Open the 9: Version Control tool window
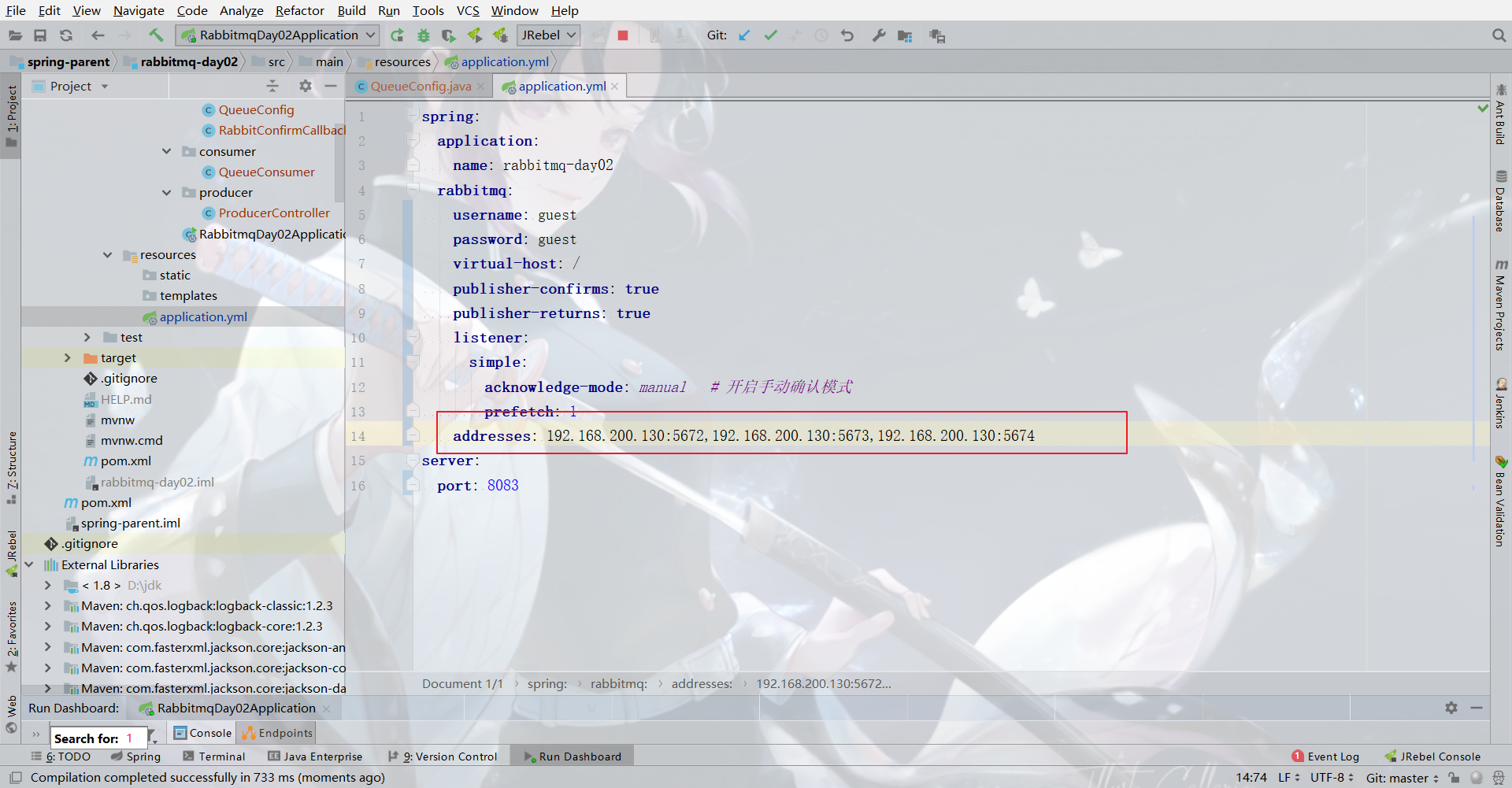 pos(443,757)
